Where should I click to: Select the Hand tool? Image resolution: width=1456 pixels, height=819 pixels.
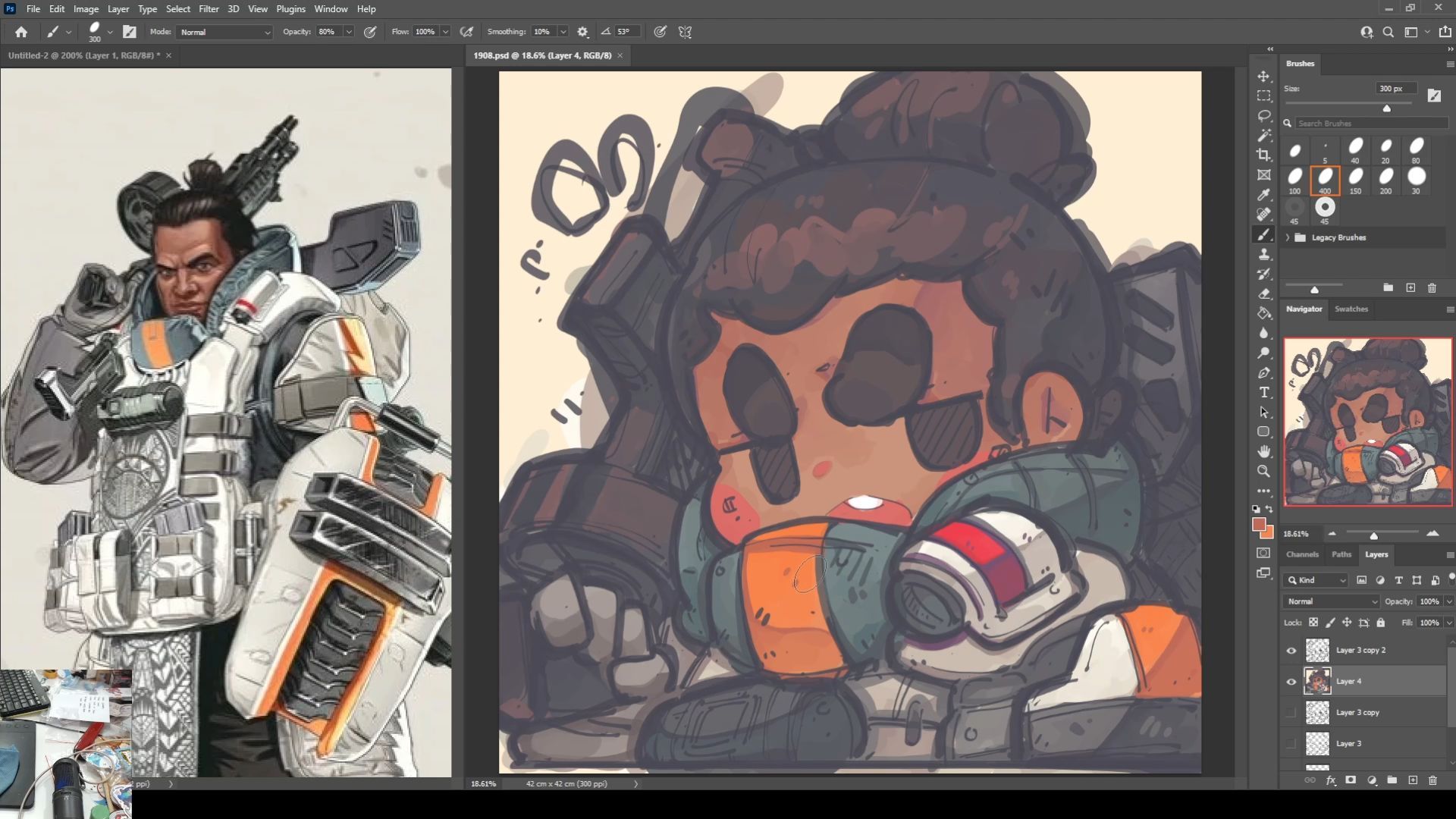[x=1263, y=451]
